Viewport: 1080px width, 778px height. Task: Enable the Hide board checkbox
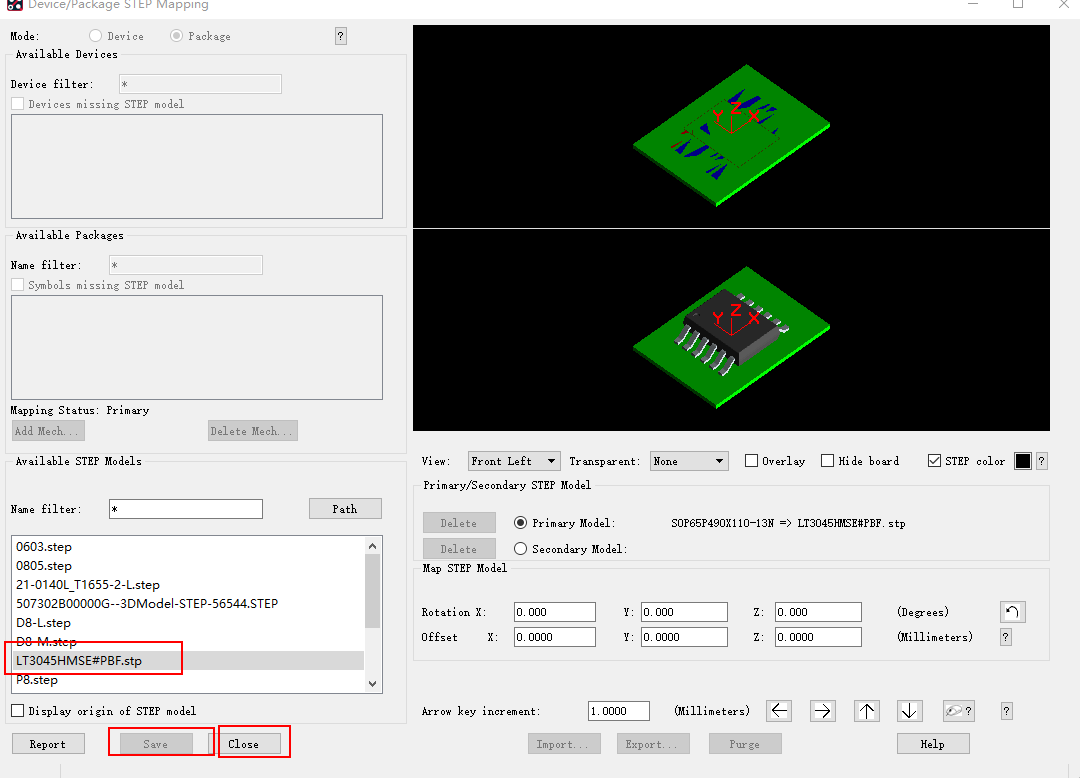pyautogui.click(x=827, y=460)
